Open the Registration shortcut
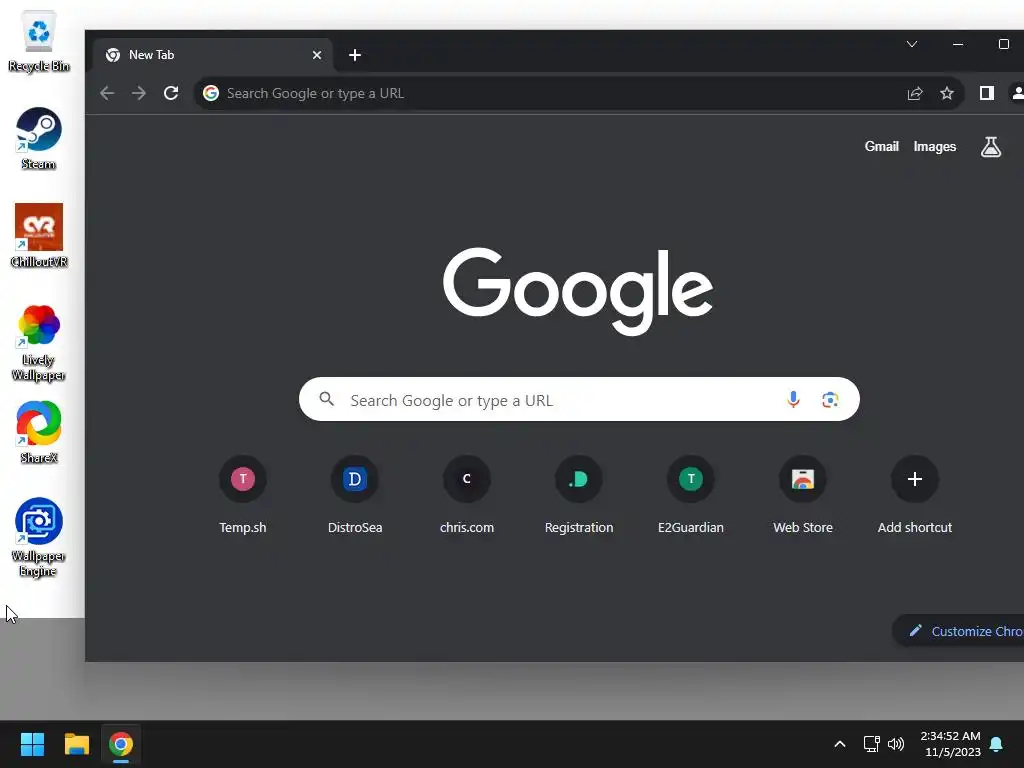 pyautogui.click(x=579, y=494)
